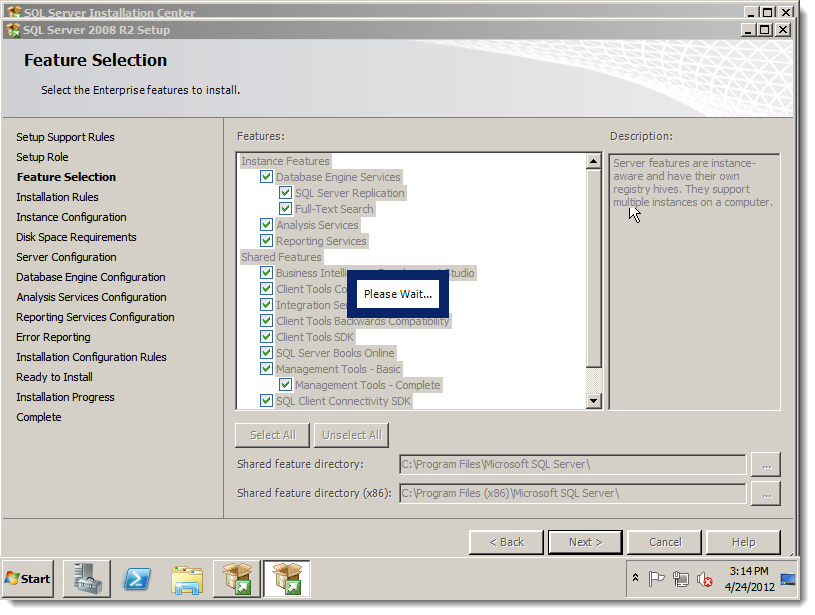Image resolution: width=815 pixels, height=615 pixels.
Task: Toggle SQL Server Books Online checkbox
Action: pos(266,352)
